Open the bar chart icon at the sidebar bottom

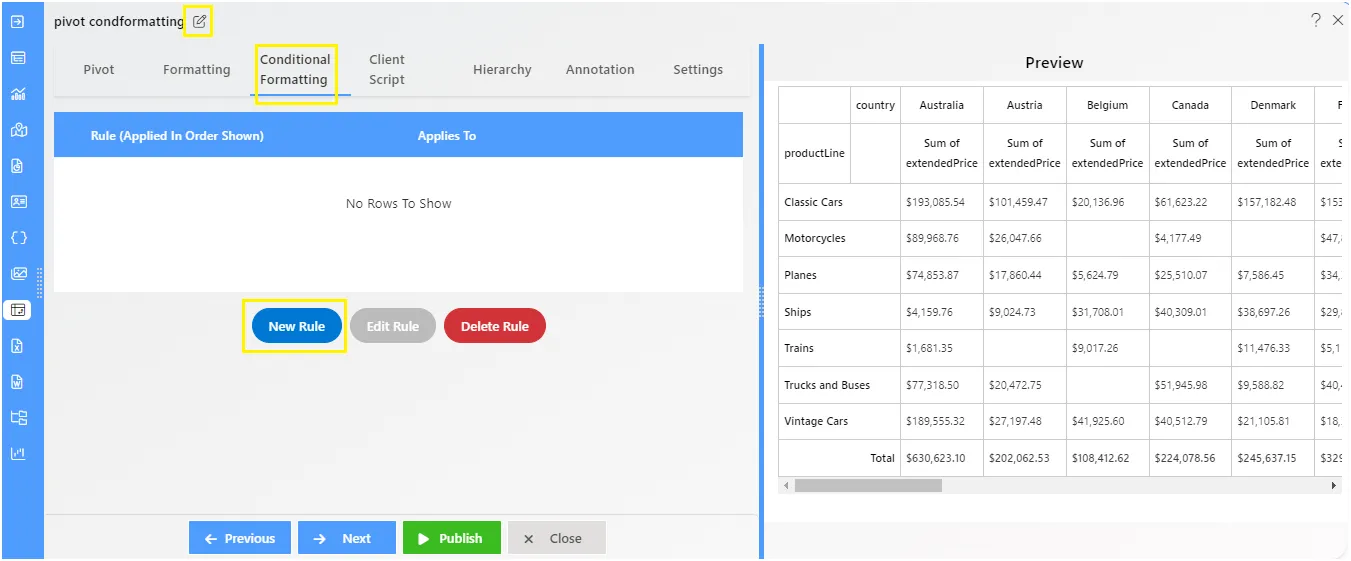(x=18, y=454)
